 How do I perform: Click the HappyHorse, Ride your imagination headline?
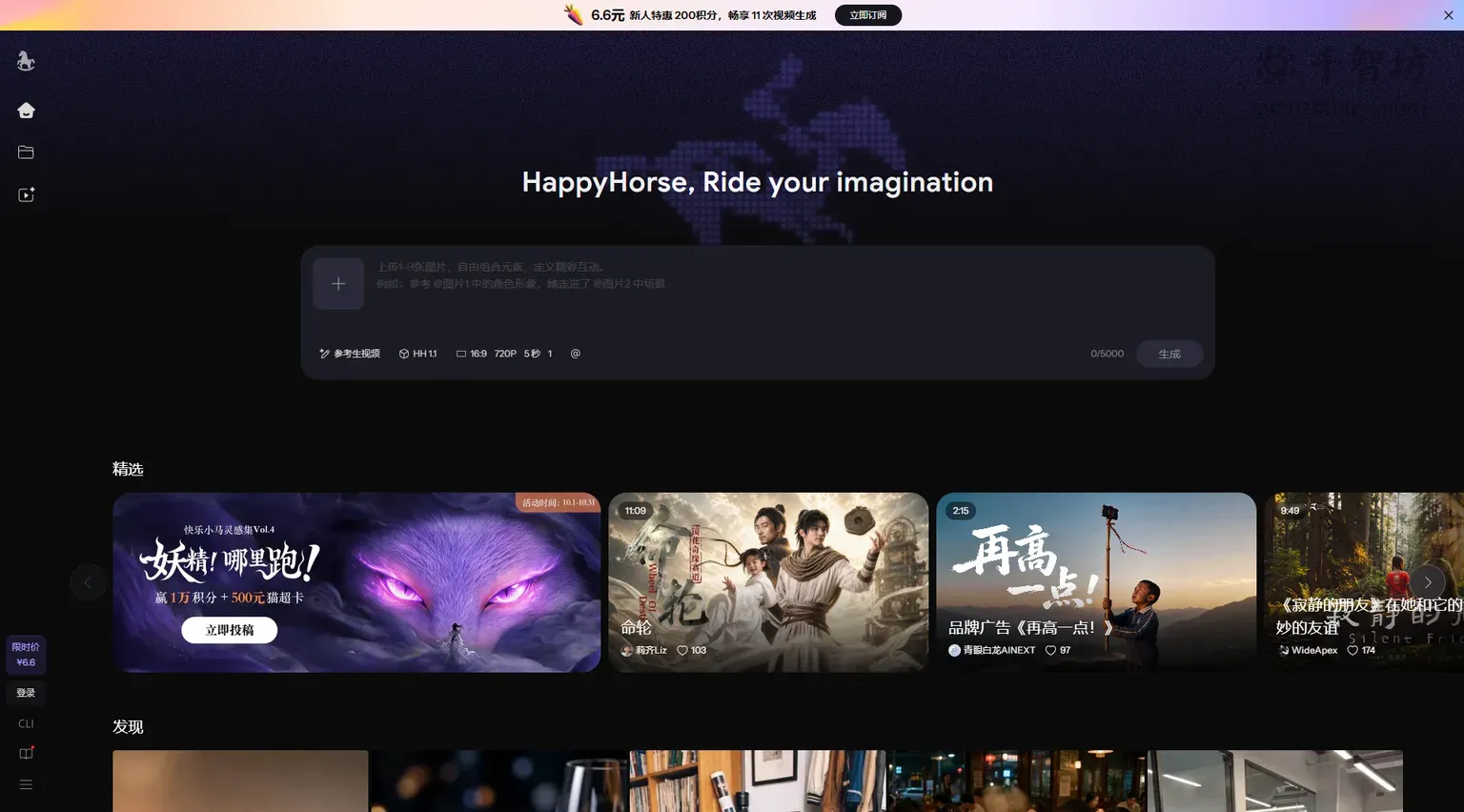(x=758, y=182)
